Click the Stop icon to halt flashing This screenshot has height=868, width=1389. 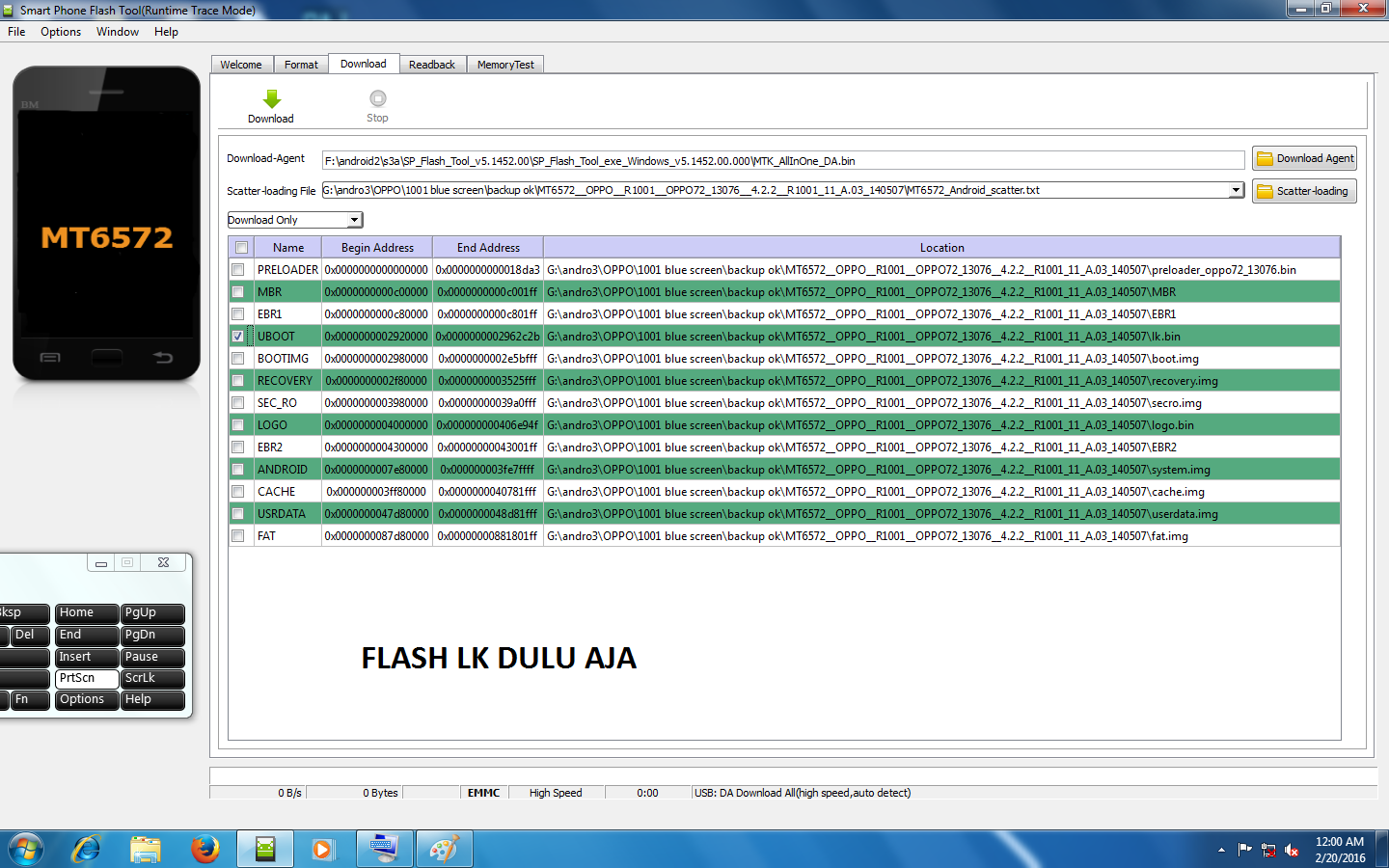click(376, 99)
